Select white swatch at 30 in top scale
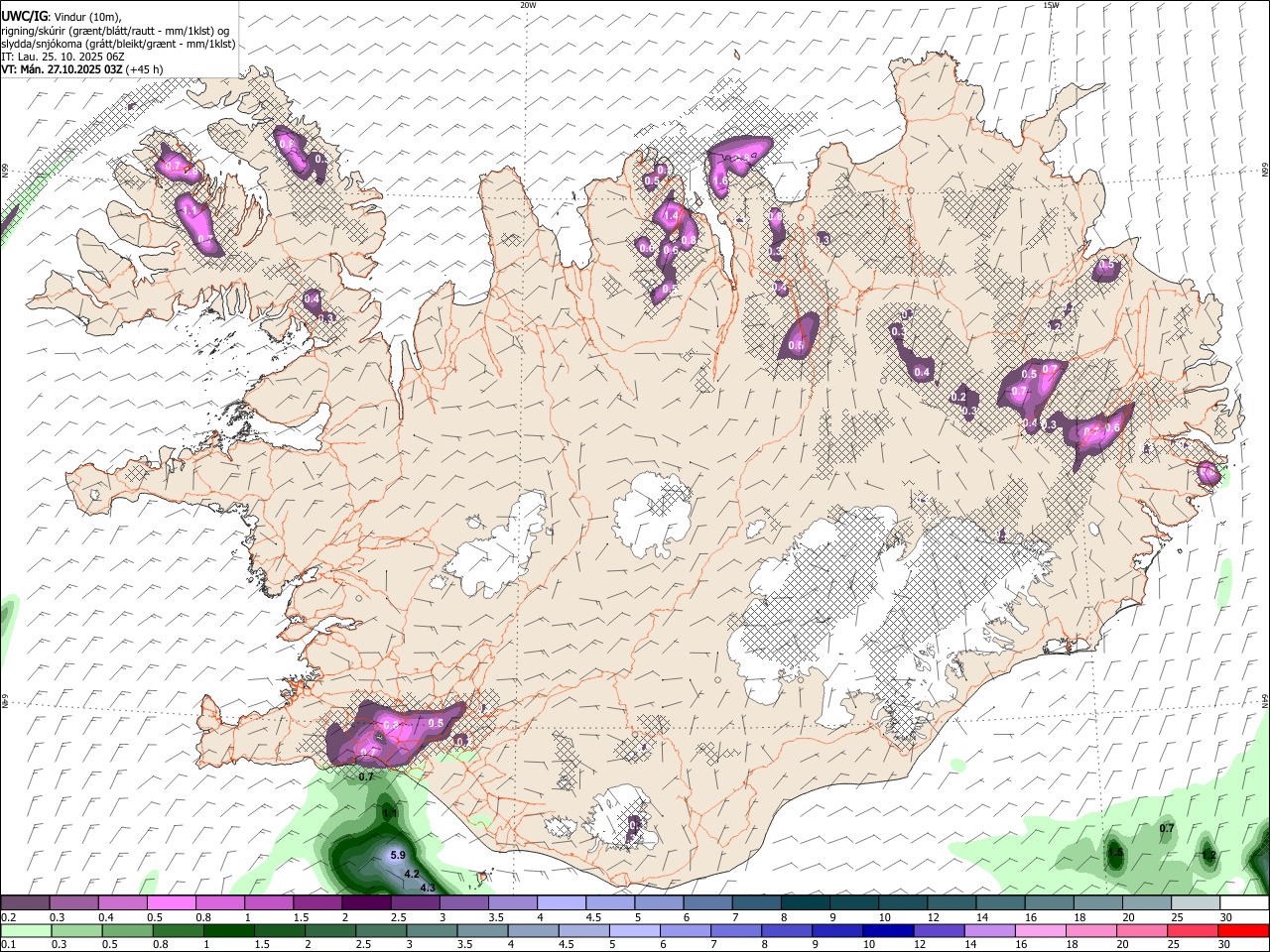Viewport: 1270px width, 952px height. click(1243, 903)
